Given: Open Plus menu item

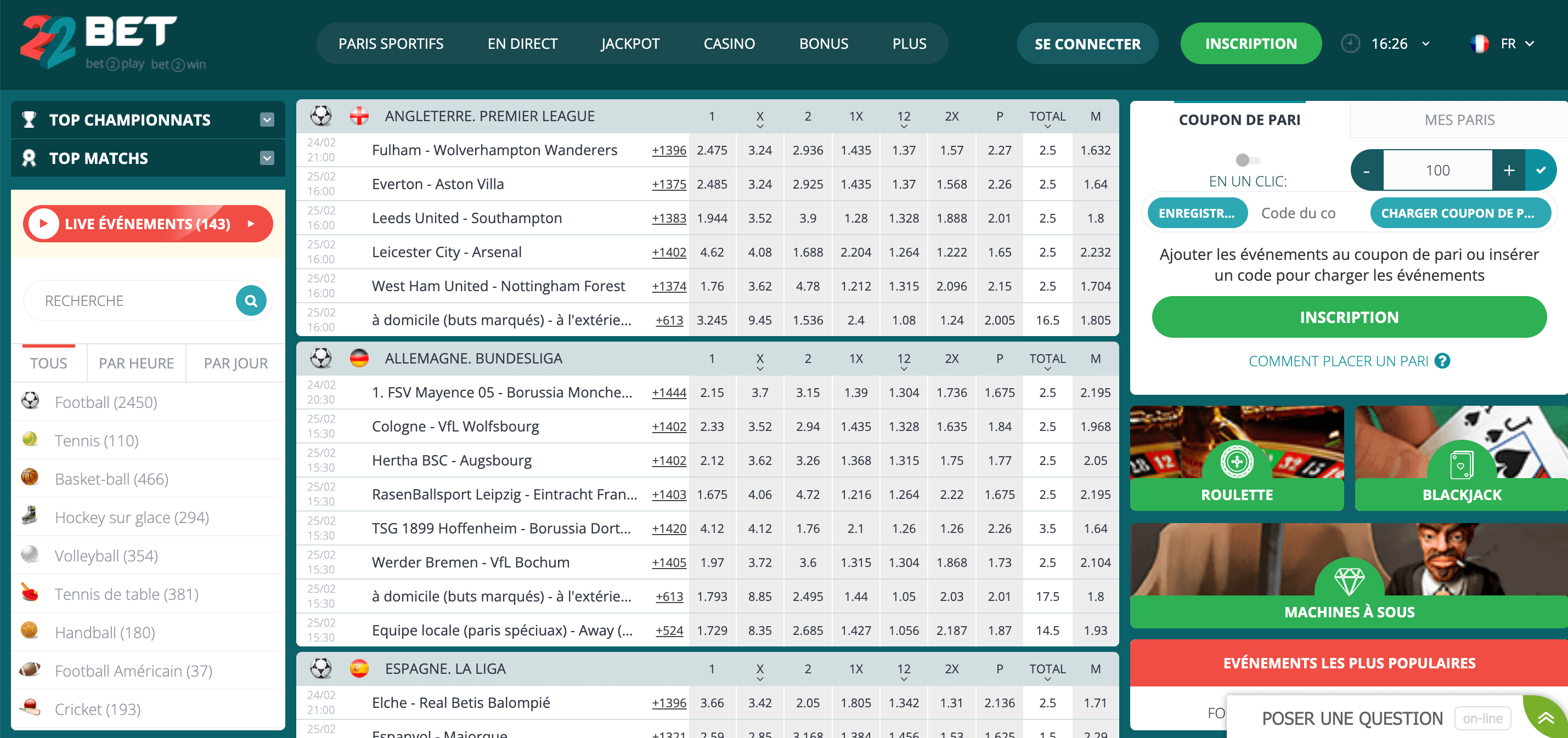Looking at the screenshot, I should pyautogui.click(x=910, y=44).
